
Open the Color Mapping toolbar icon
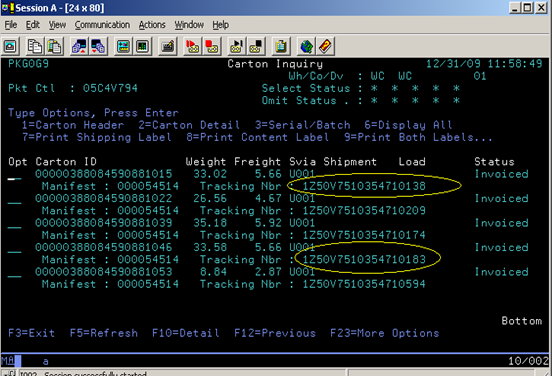143,46
